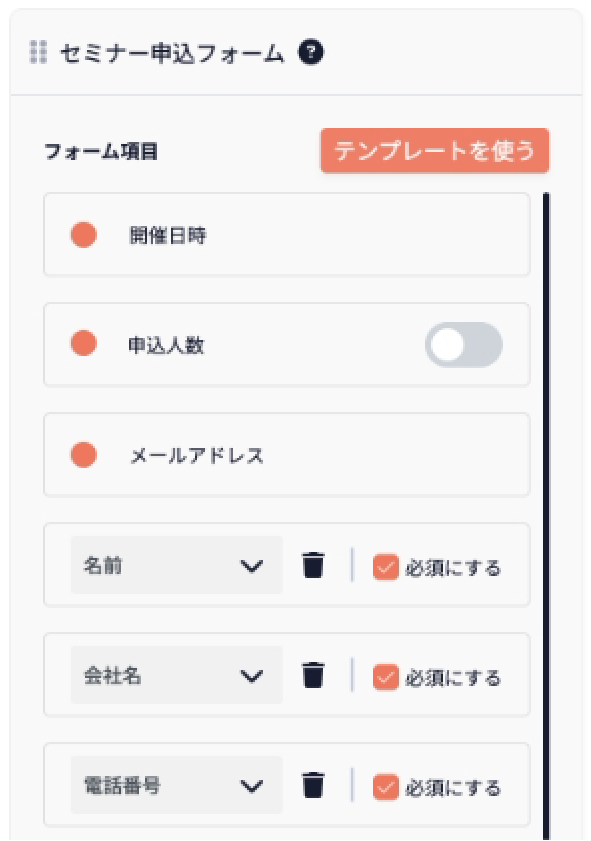This screenshot has width=591, height=841.
Task: Click the orange dot beside 申込人数
Action: (84, 344)
